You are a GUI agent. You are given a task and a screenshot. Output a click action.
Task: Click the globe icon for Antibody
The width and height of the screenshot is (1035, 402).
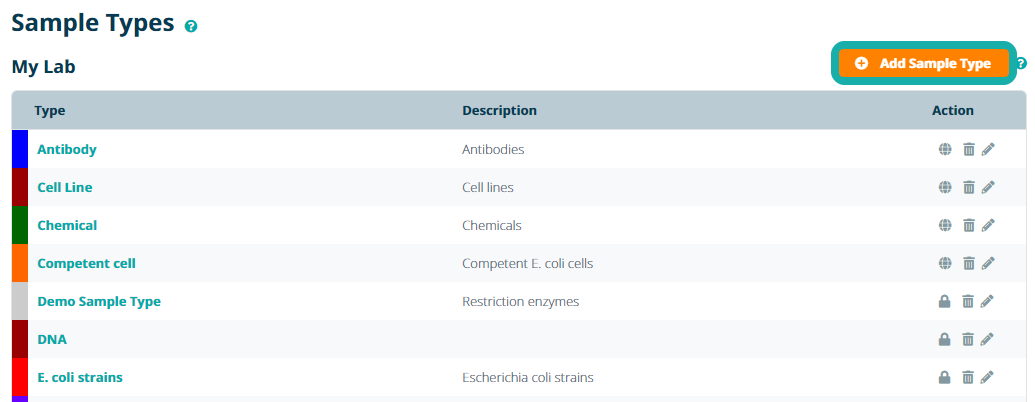point(945,150)
